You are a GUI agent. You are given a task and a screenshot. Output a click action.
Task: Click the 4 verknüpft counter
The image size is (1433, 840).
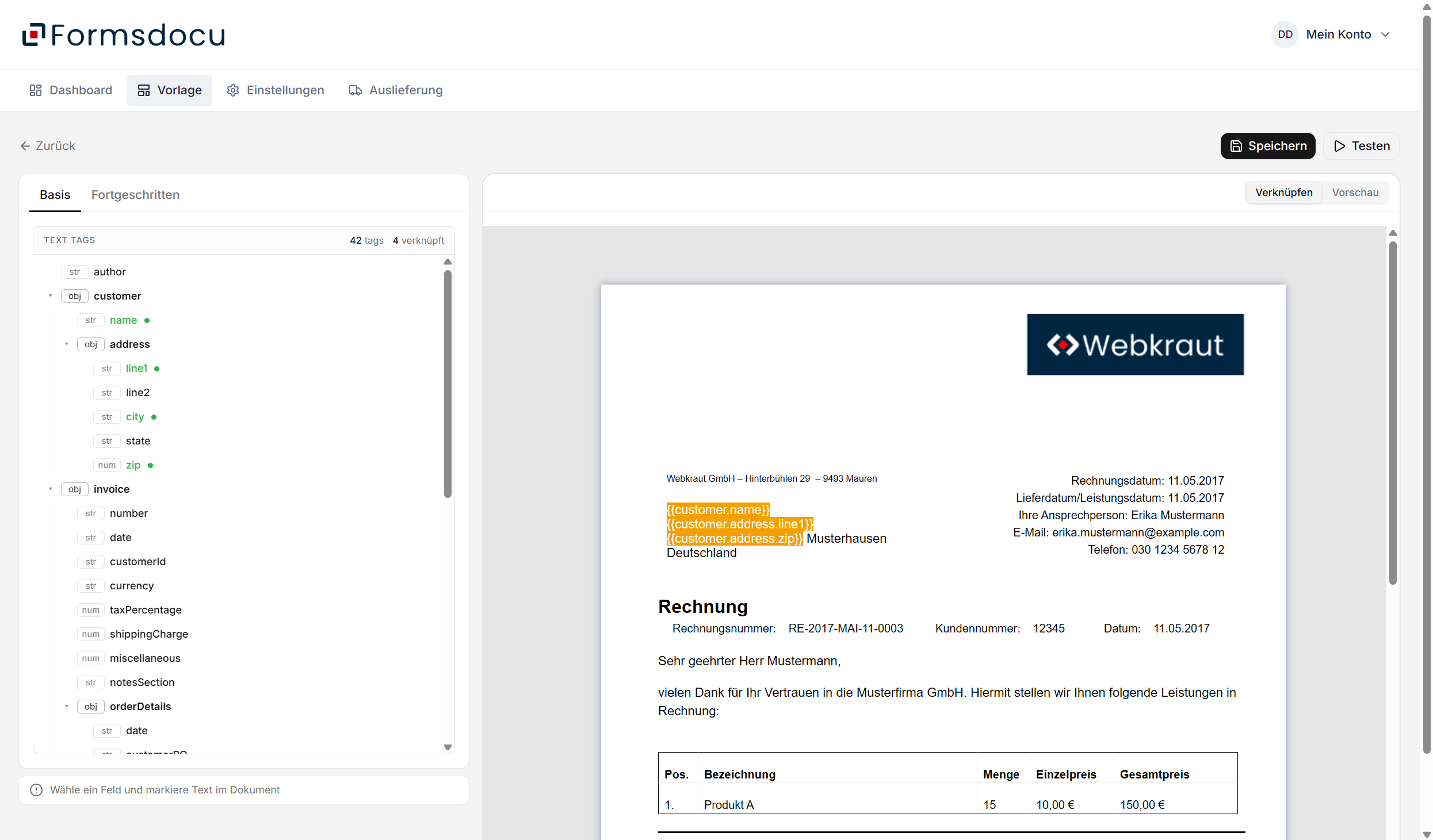pos(418,240)
